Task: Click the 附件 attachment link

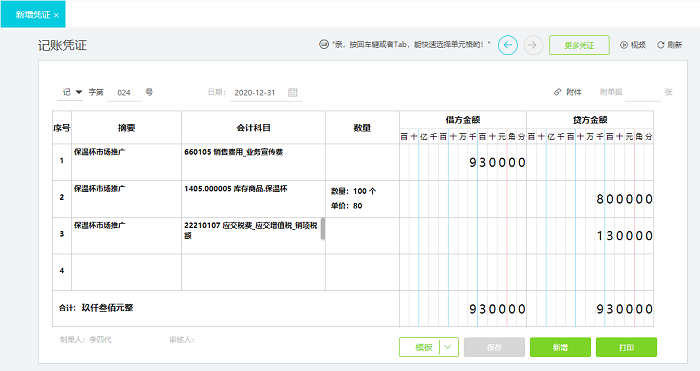Action: tap(568, 92)
